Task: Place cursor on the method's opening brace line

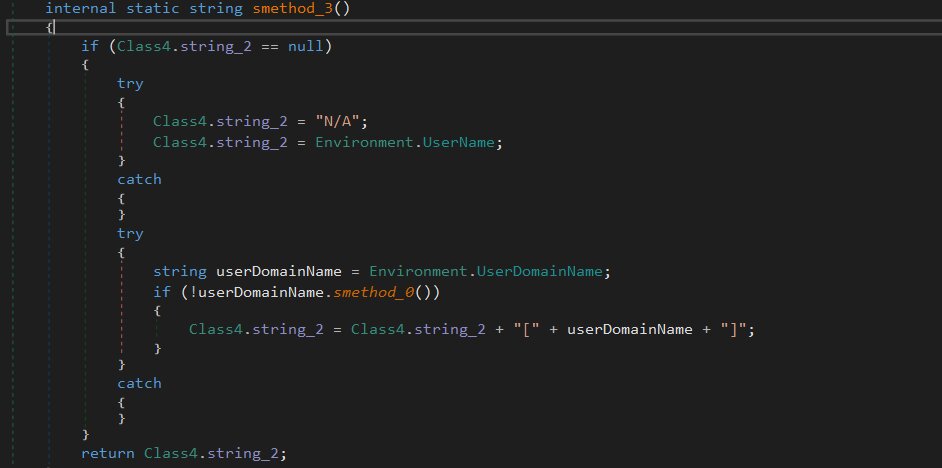Action: click(50, 27)
